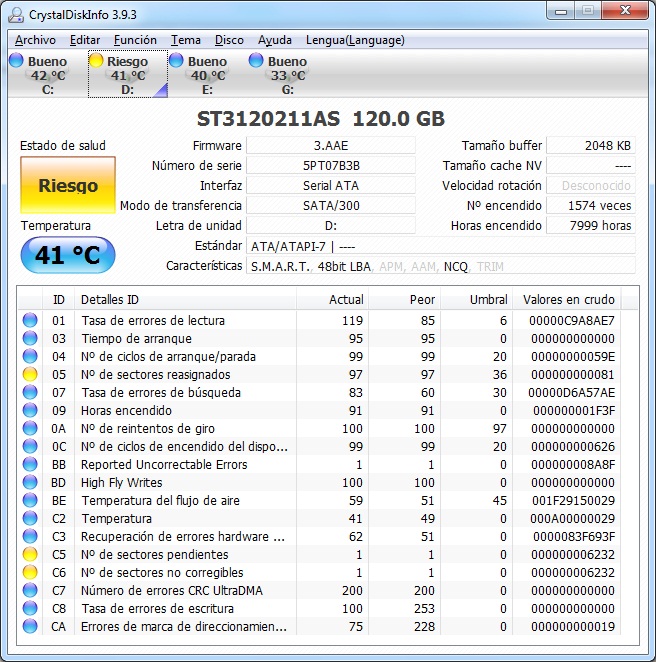Click transfer mode field SATA/300

pyautogui.click(x=331, y=206)
